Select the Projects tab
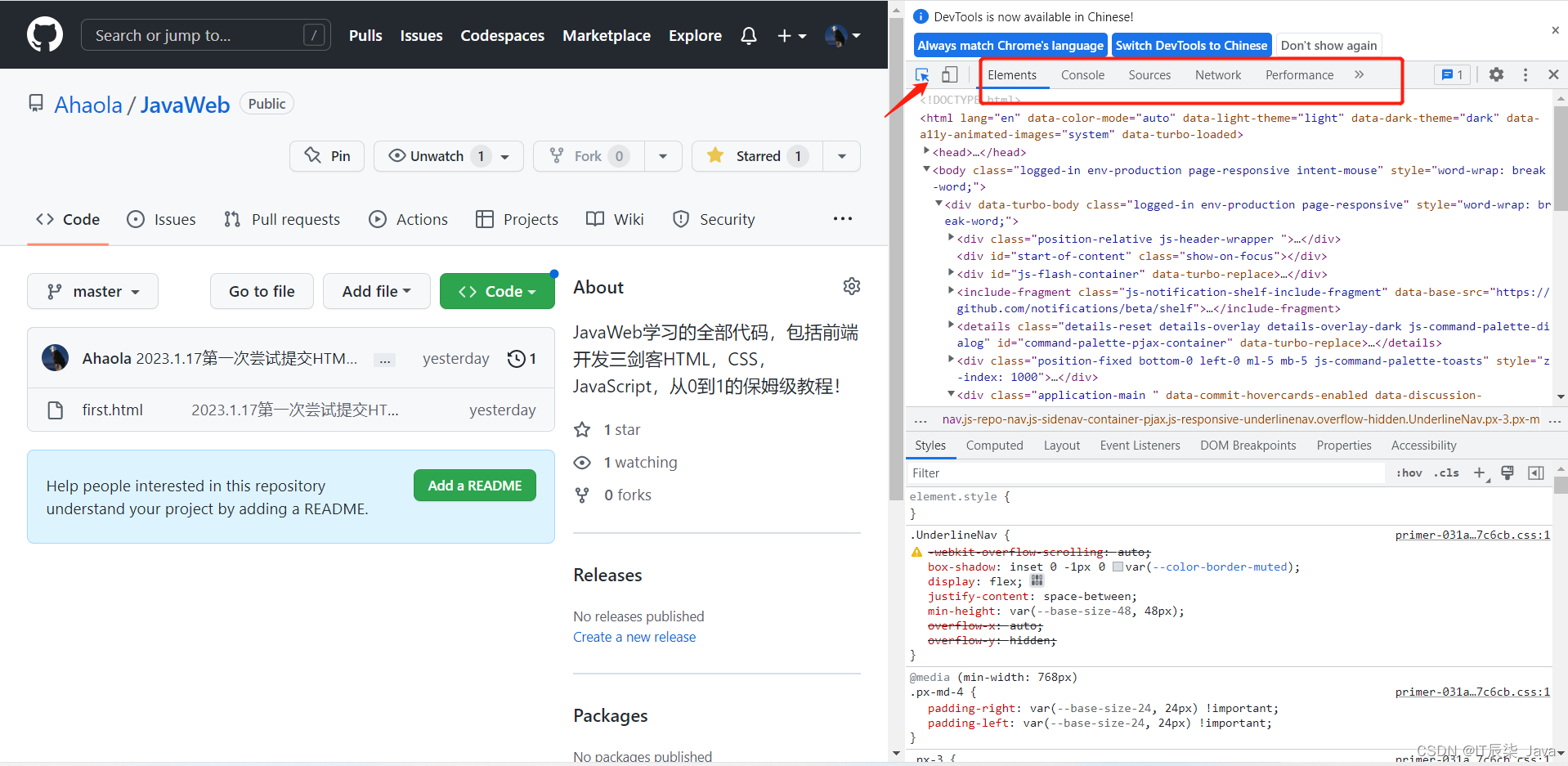The image size is (1568, 766). (x=517, y=219)
